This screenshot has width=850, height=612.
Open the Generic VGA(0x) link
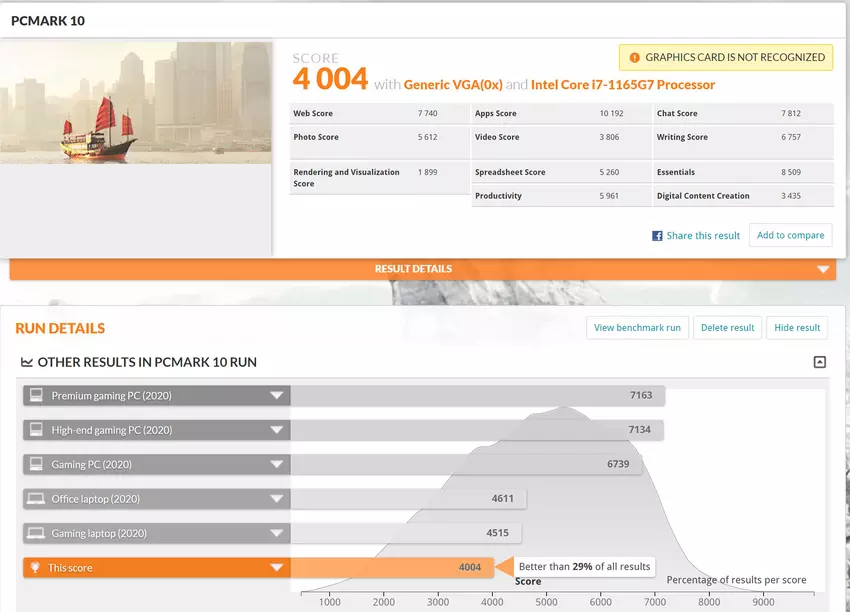451,85
